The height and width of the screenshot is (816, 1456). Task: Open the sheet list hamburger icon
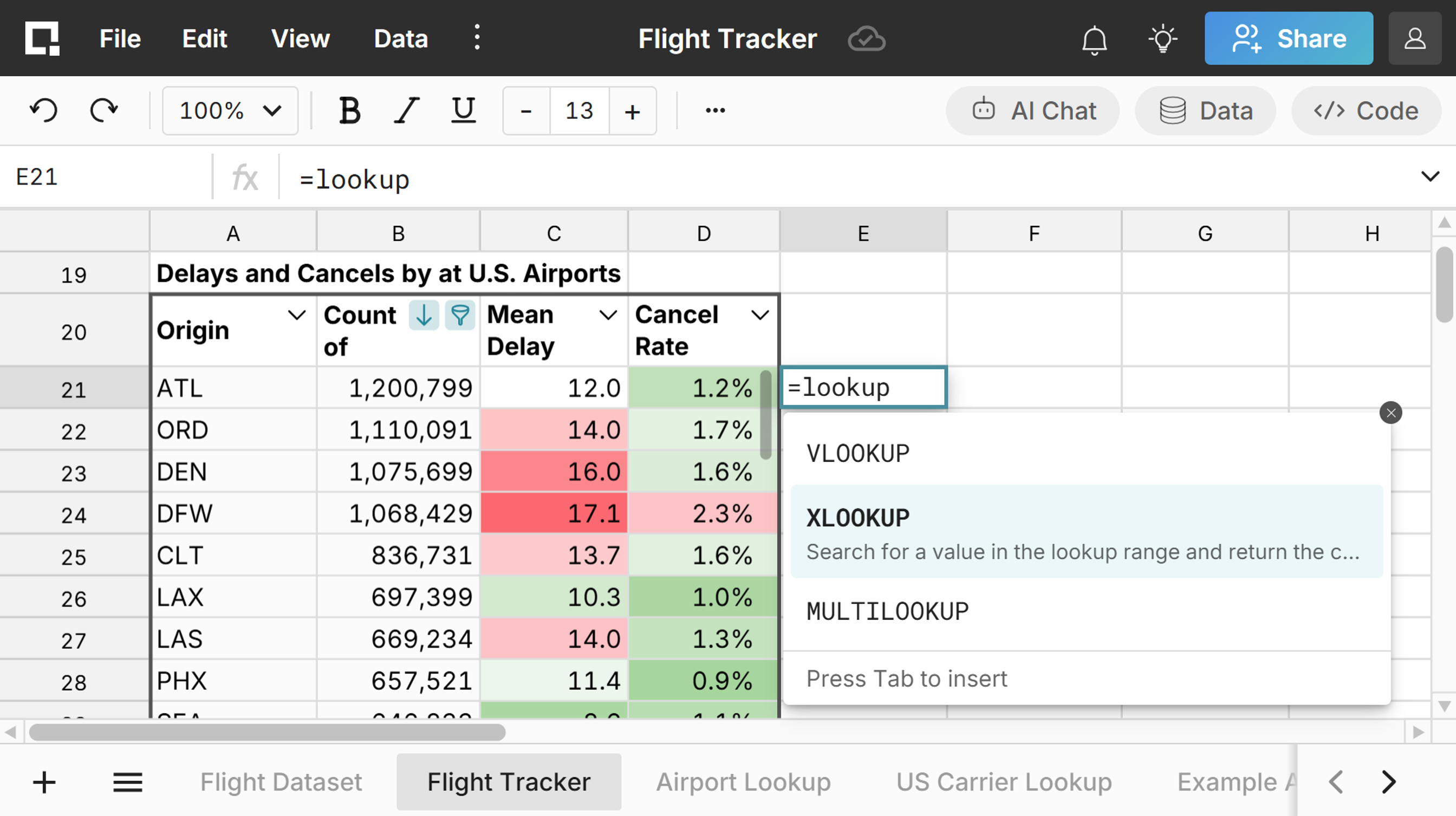[x=128, y=782]
